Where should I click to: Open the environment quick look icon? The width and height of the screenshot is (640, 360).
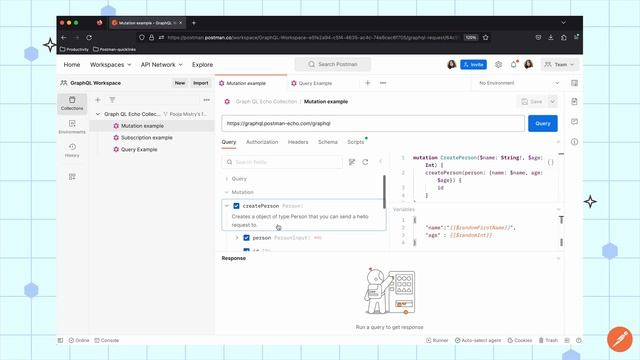click(x=574, y=83)
